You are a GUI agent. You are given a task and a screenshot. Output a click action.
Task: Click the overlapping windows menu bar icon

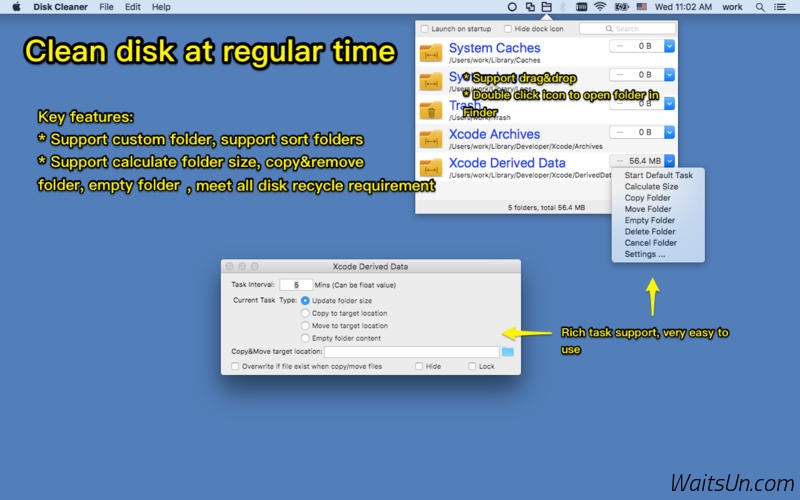pos(530,7)
